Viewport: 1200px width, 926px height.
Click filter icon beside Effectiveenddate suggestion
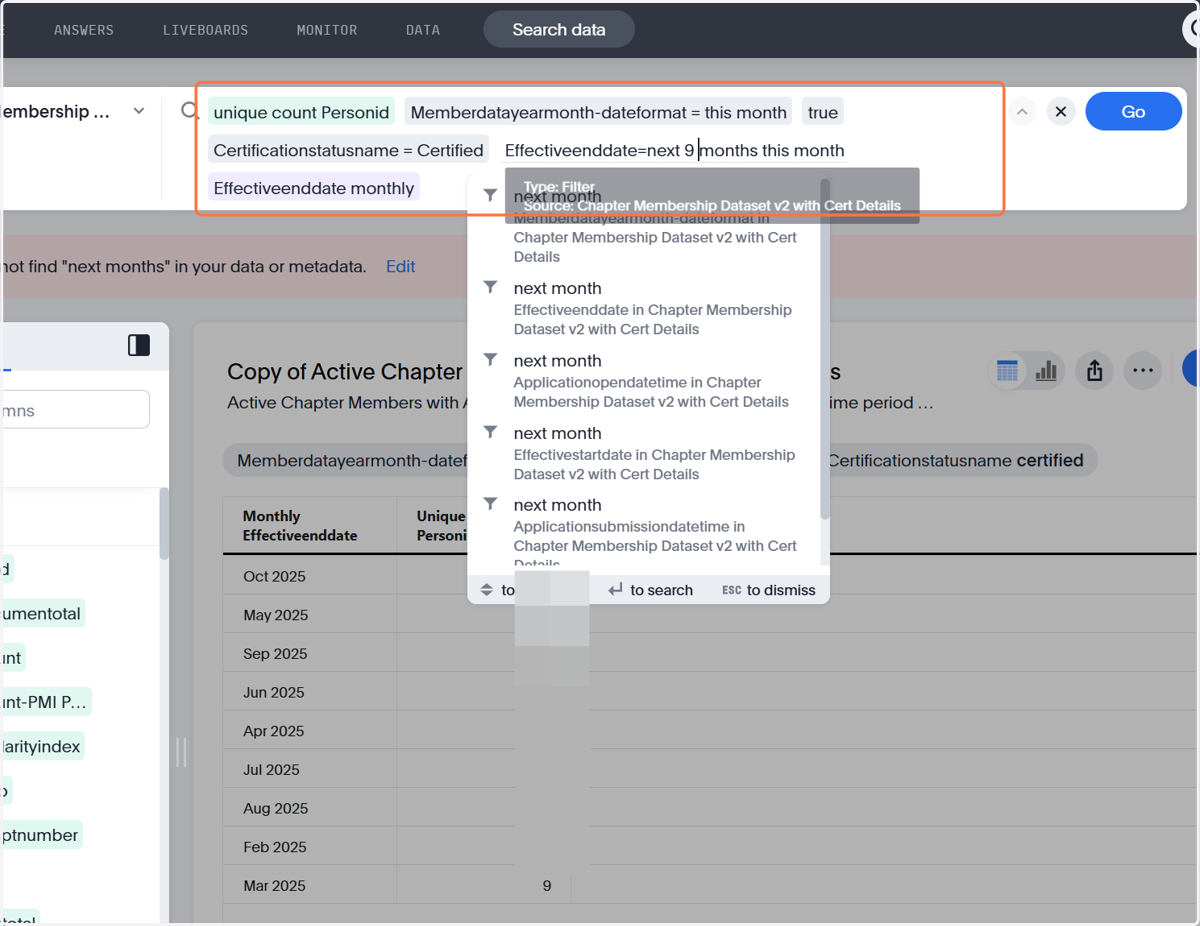(490, 287)
